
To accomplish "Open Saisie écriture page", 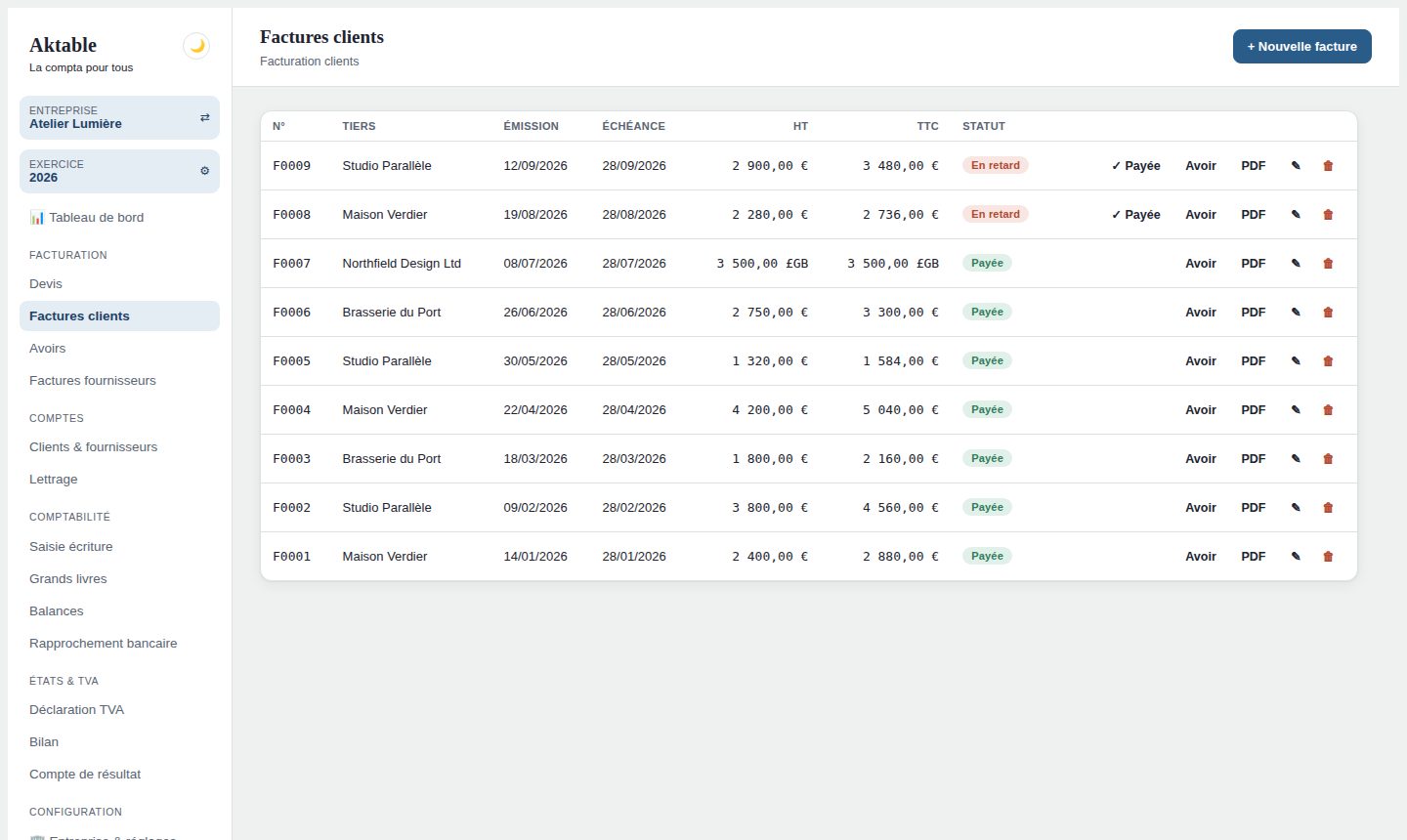I will 119,547.
